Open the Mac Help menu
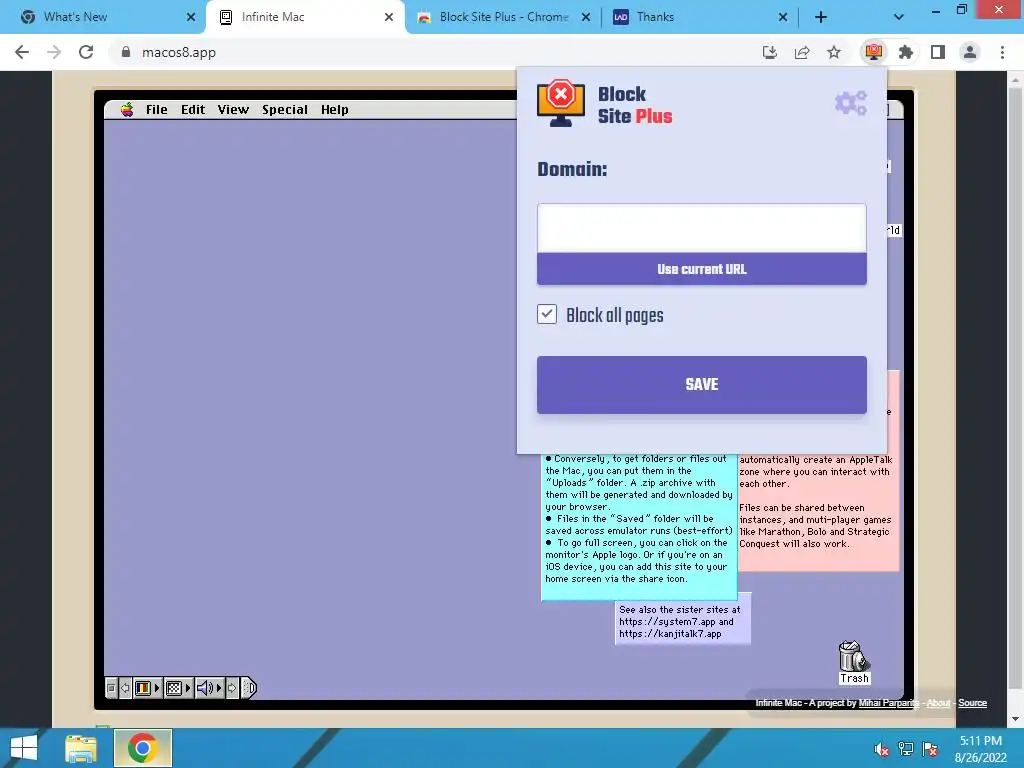This screenshot has height=768, width=1024. [x=334, y=110]
